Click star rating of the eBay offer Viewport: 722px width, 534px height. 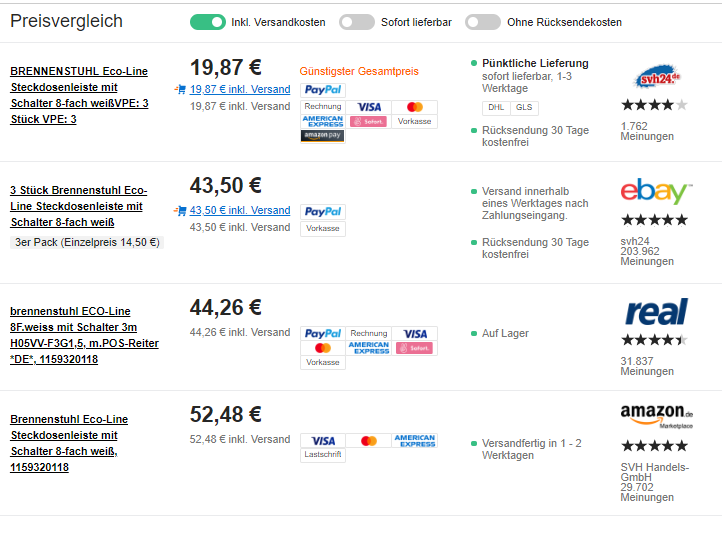(x=654, y=220)
